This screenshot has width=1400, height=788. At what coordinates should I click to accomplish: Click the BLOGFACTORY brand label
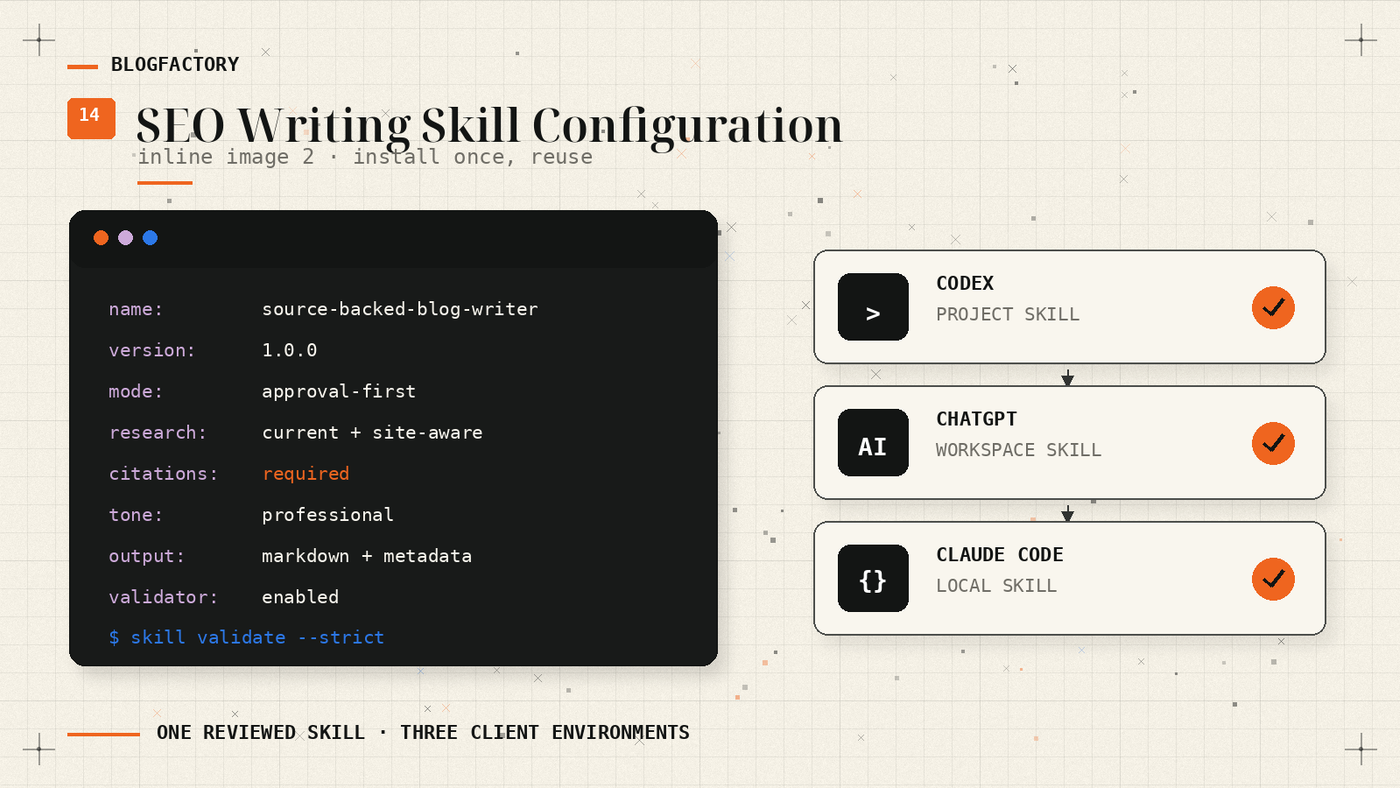tap(175, 65)
